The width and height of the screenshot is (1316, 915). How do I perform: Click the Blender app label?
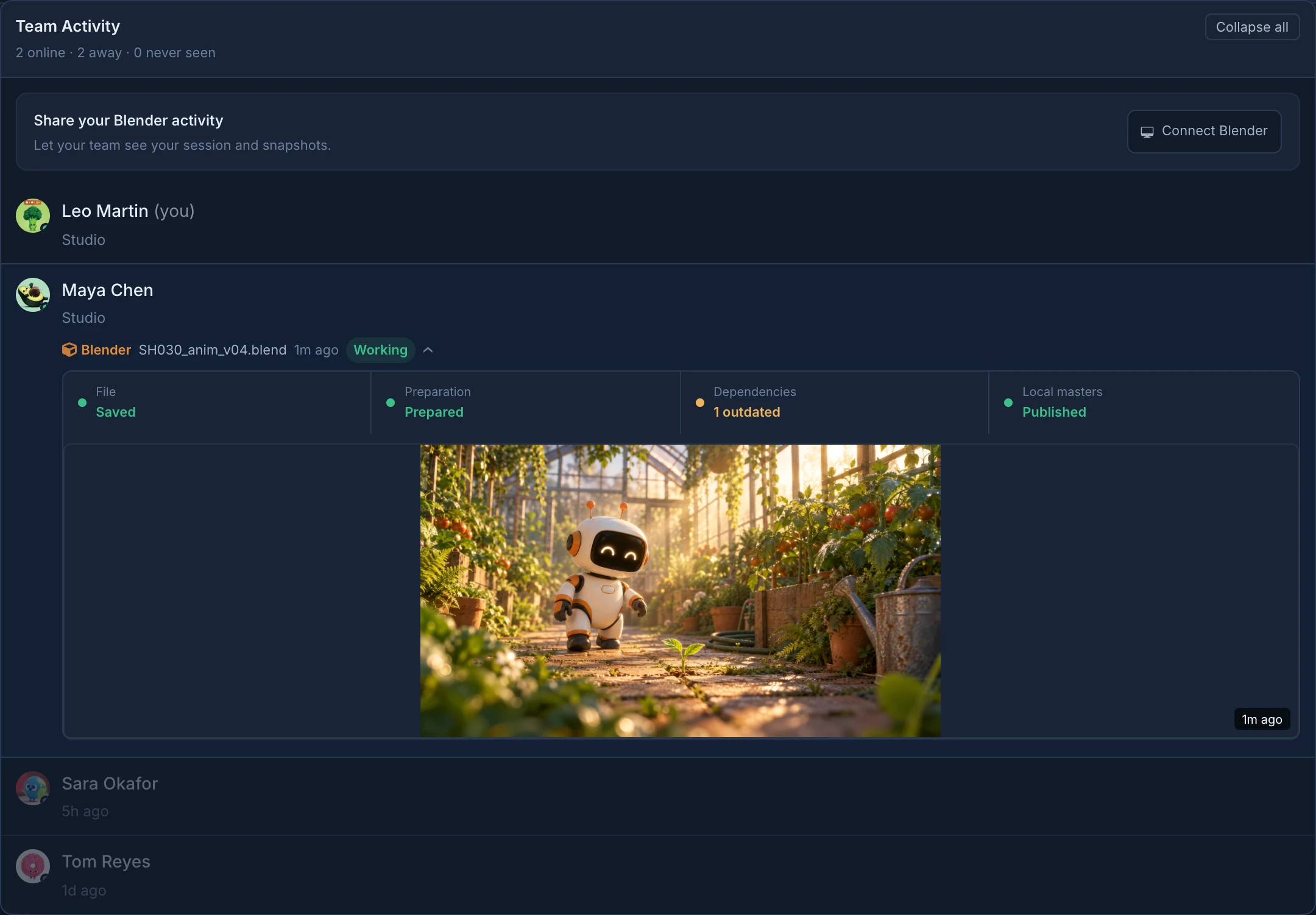[106, 350]
